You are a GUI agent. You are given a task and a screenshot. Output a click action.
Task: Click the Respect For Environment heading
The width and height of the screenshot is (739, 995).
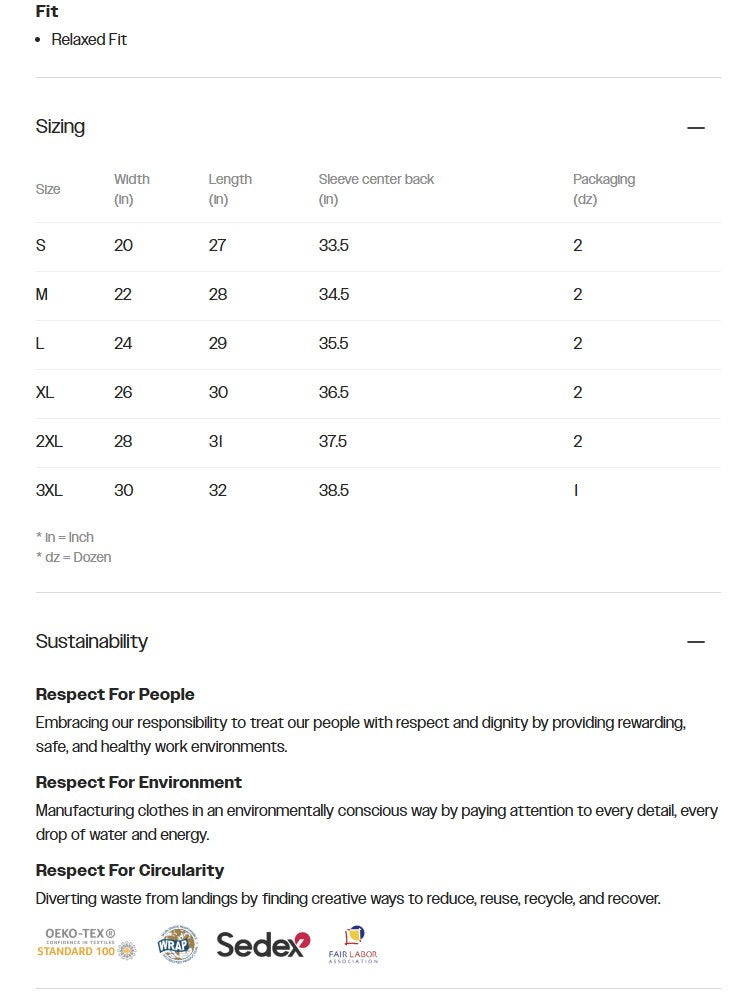[x=139, y=783]
